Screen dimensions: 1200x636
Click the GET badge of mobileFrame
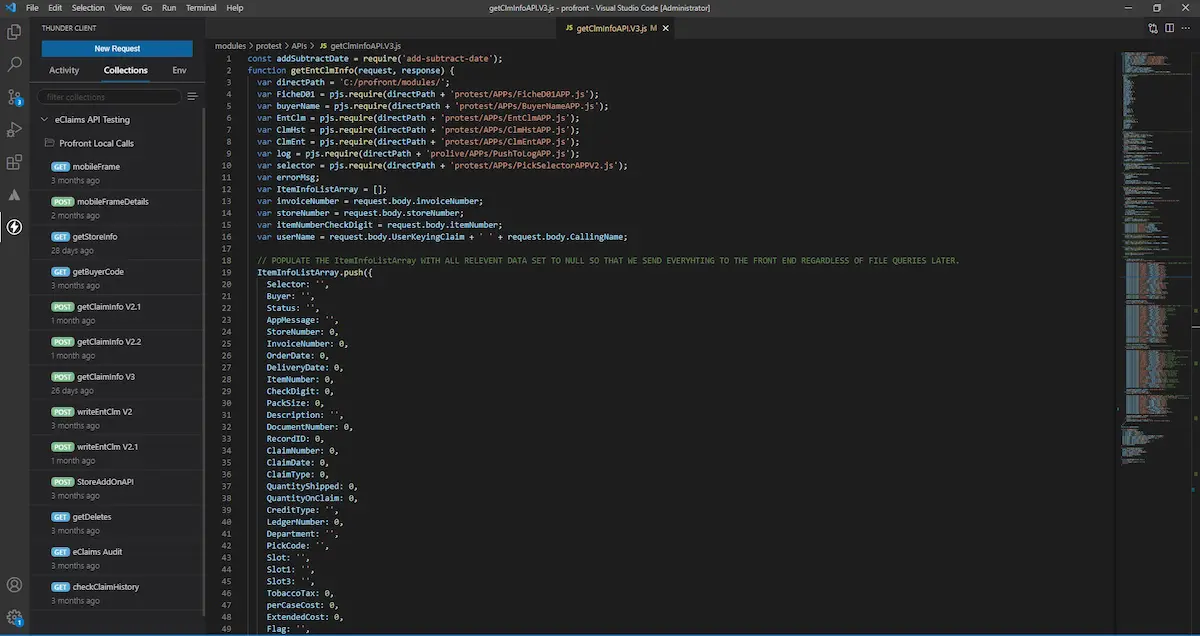(x=60, y=167)
